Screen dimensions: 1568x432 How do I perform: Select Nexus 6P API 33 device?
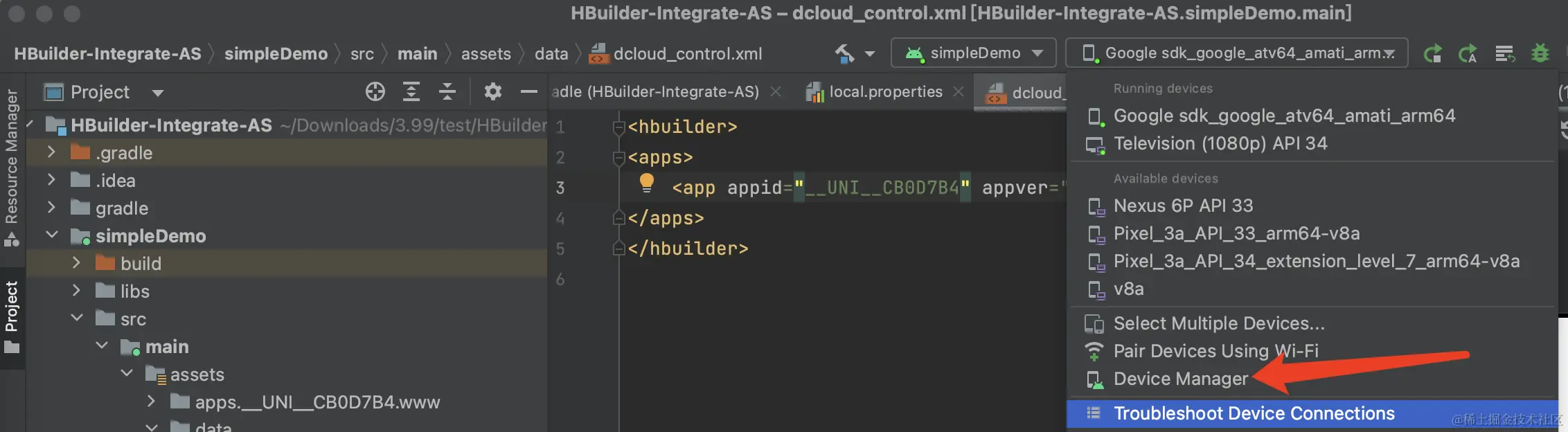[1312, 206]
